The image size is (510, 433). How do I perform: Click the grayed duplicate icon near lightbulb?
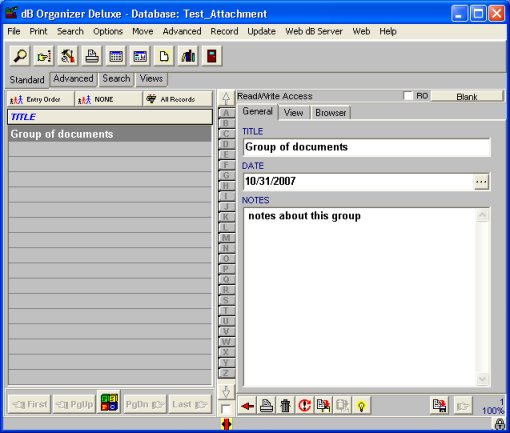[x=342, y=406]
